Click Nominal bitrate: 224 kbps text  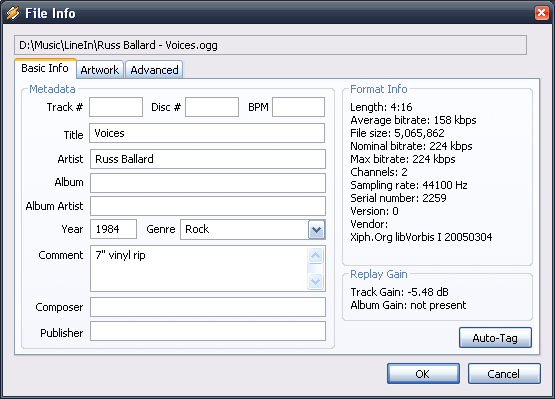pyautogui.click(x=411, y=146)
